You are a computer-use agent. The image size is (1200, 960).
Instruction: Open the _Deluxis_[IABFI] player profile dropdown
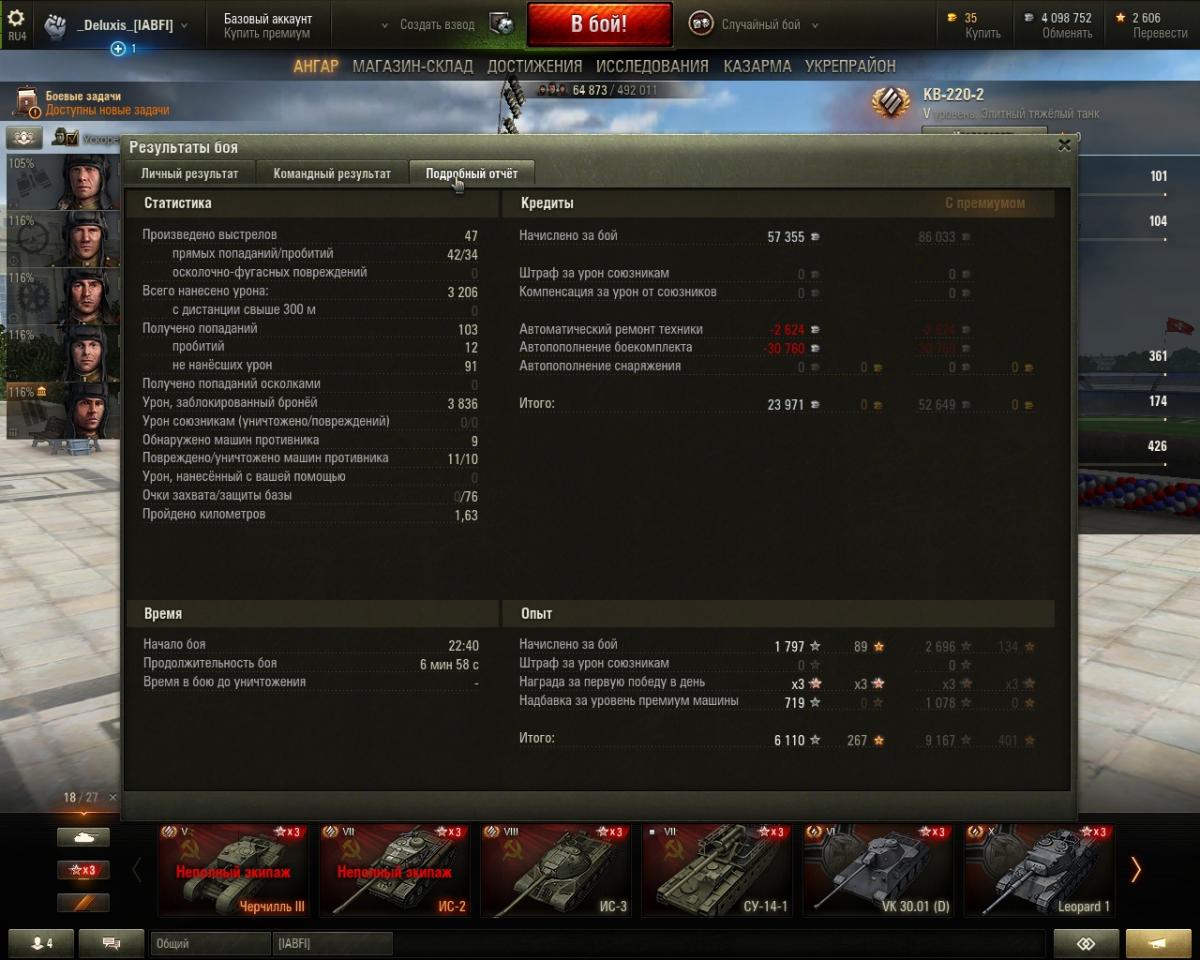pos(117,25)
